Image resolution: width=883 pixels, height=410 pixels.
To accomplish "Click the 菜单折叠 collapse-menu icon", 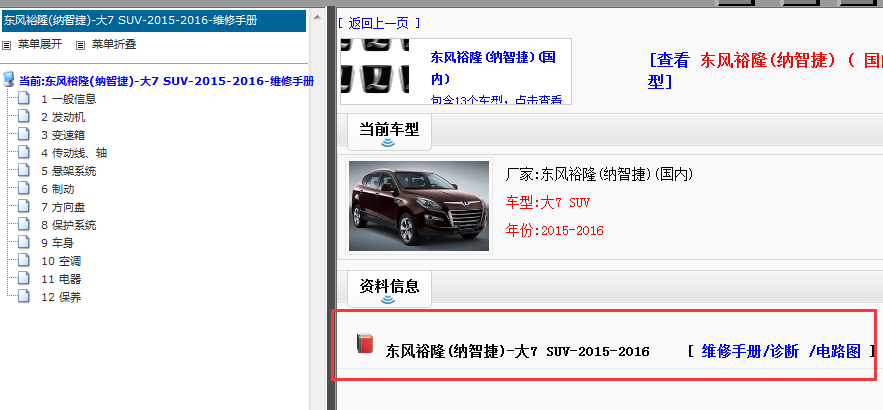I will (81, 45).
